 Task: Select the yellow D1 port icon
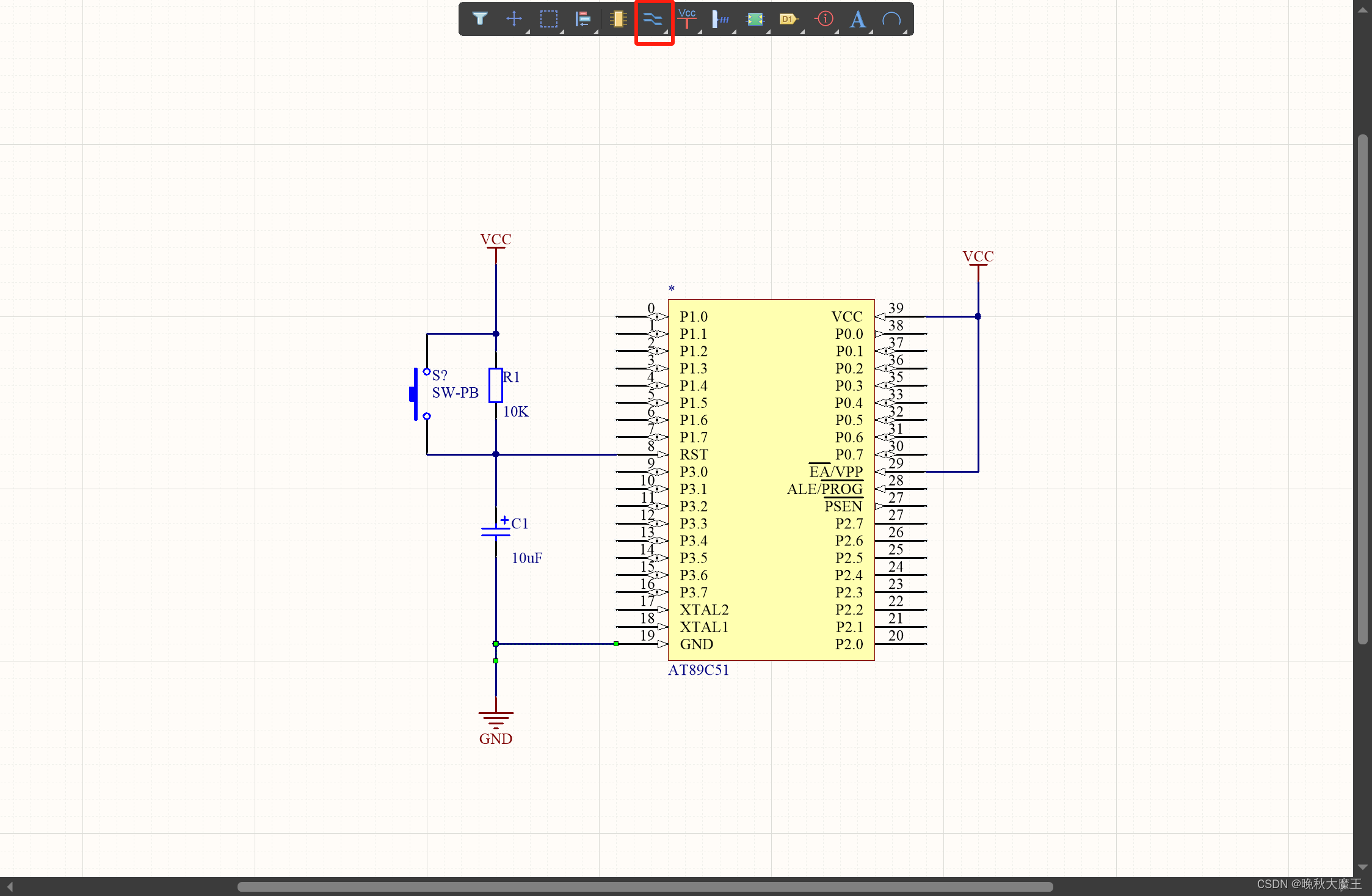coord(788,19)
